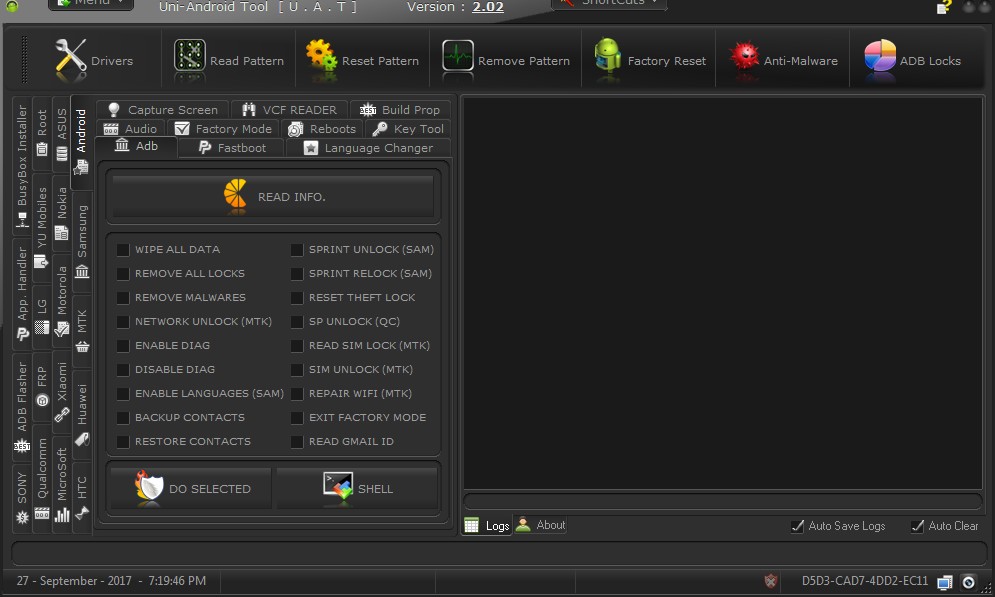Image resolution: width=995 pixels, height=597 pixels.
Task: Tick SP UNLOCK (QC) checkbox
Action: [x=297, y=322]
